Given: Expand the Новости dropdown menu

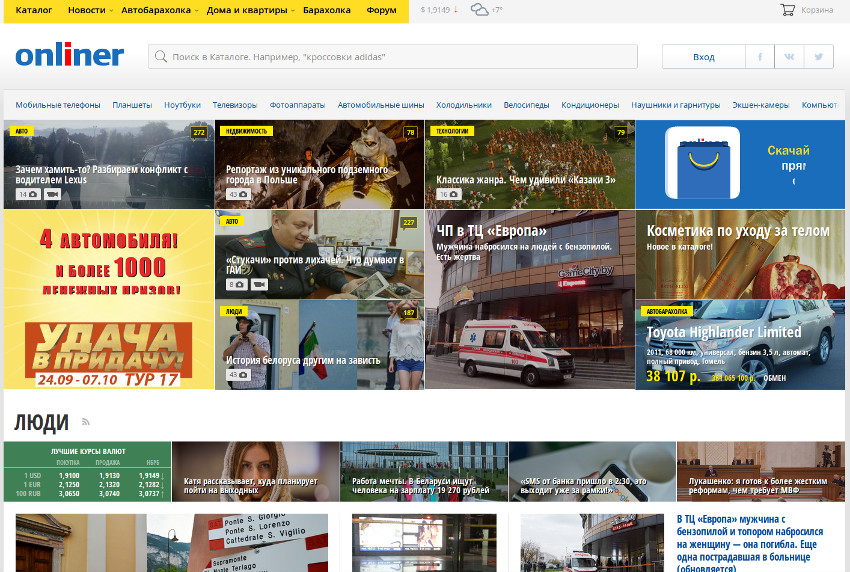Looking at the screenshot, I should (x=90, y=10).
